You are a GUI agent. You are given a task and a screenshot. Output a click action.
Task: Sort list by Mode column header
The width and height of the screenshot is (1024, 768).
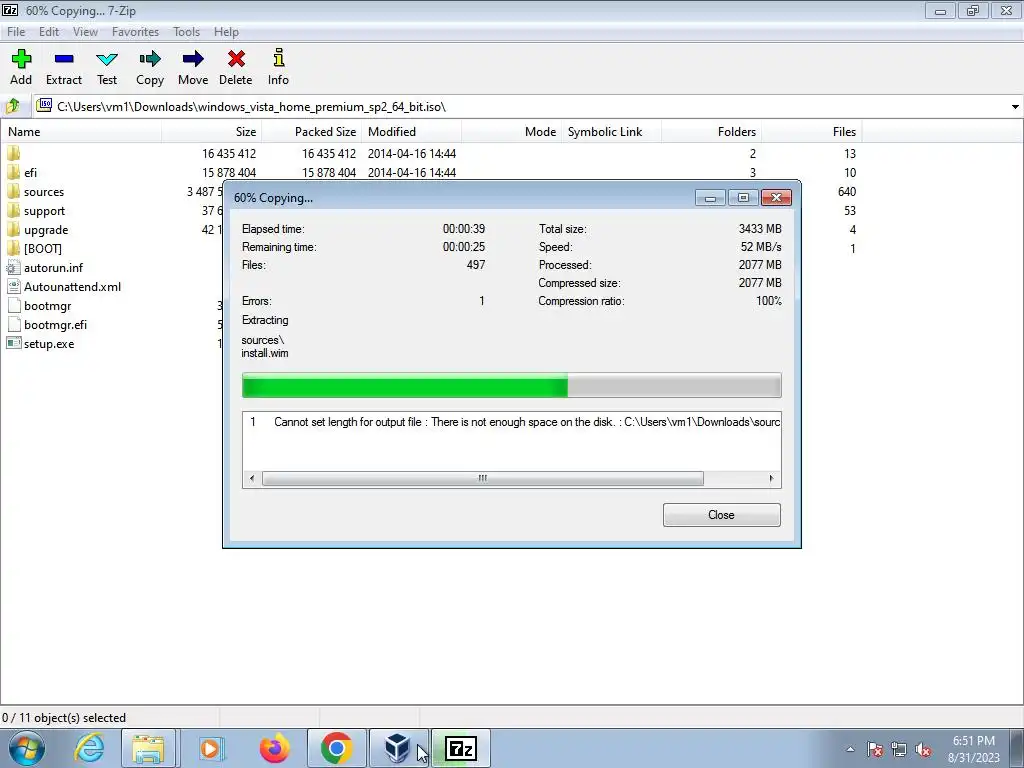click(x=511, y=131)
